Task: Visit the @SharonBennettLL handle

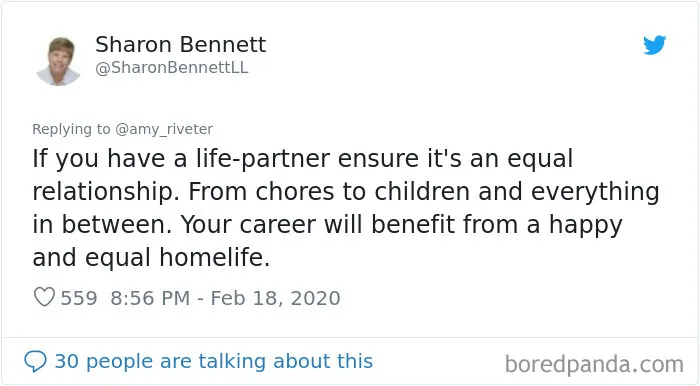Action: tap(172, 68)
